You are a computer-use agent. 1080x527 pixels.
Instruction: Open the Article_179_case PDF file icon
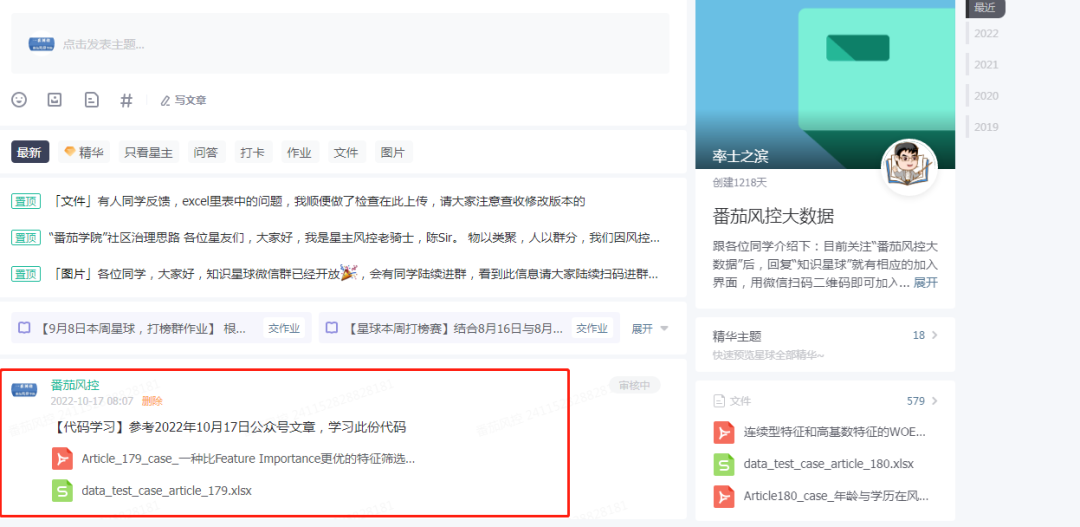pyautogui.click(x=63, y=458)
